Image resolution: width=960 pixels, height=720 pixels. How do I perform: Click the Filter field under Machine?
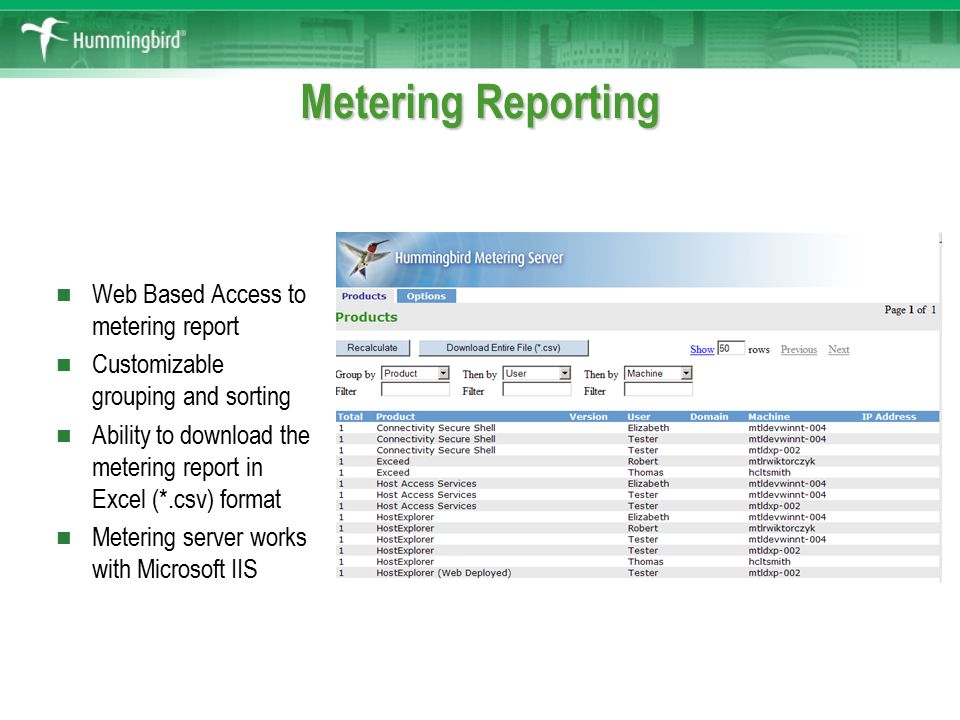pos(658,389)
